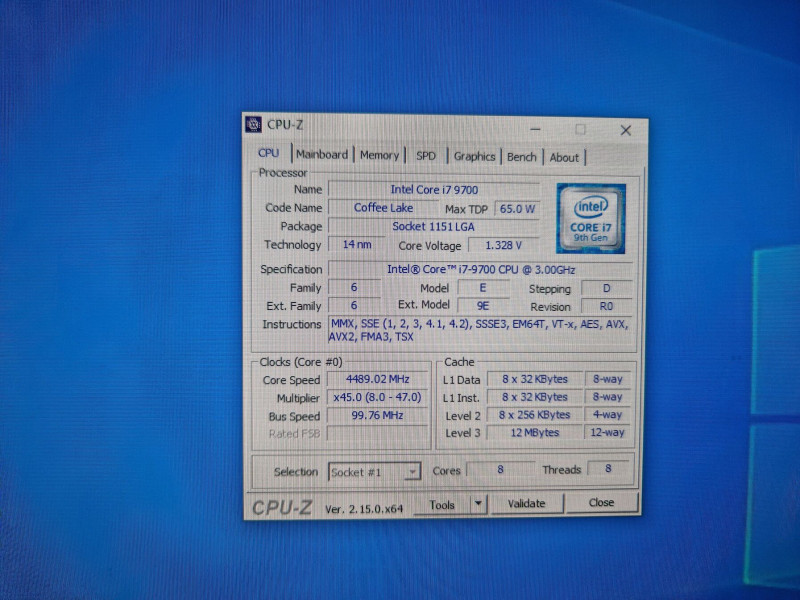
Task: Click the Core Speed value 4489.02 MHz
Action: 378,380
